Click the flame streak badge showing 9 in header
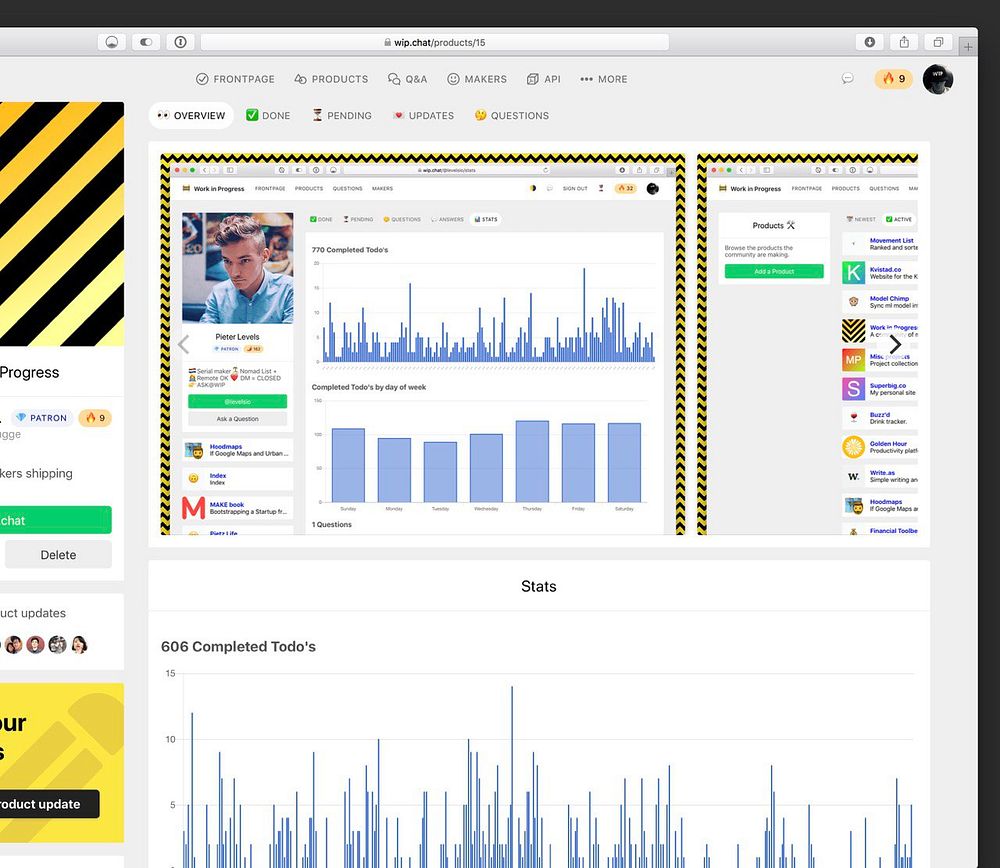This screenshot has height=868, width=1000. (x=893, y=78)
